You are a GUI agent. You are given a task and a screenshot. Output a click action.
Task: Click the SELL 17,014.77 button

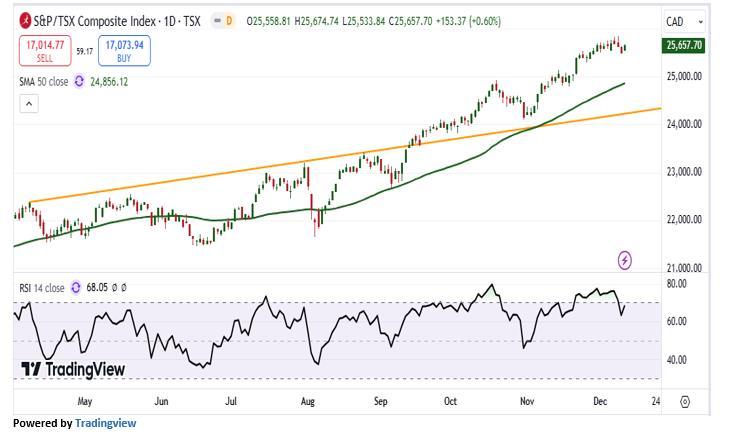pos(46,50)
